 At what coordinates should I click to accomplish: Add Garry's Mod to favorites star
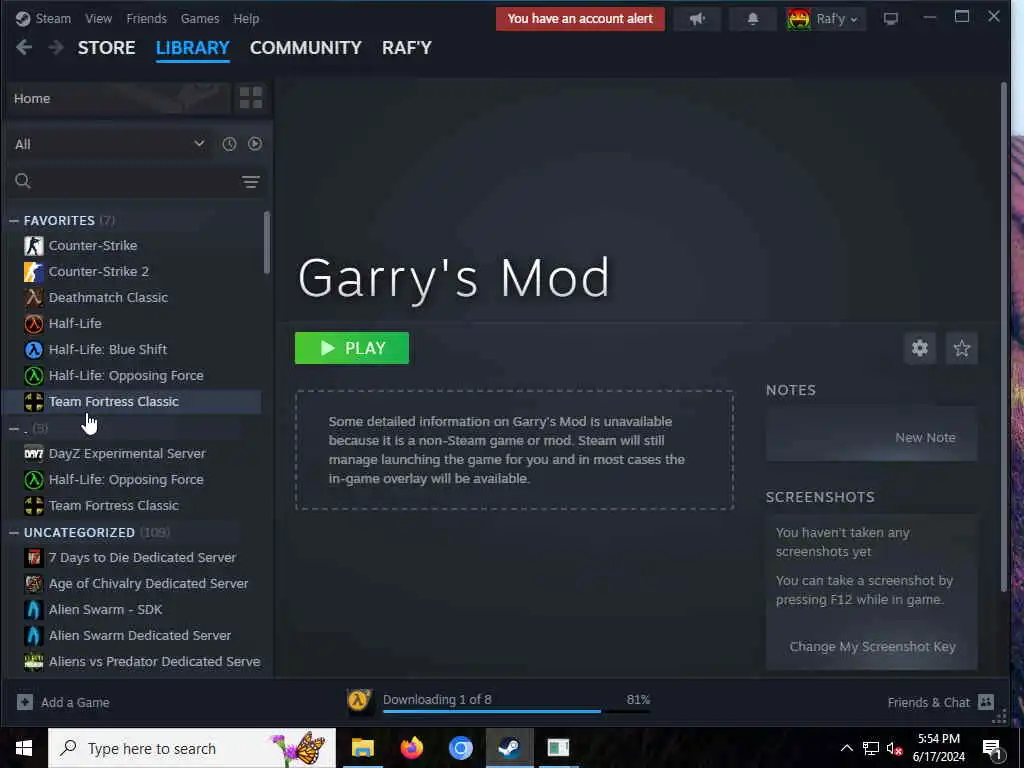tap(961, 348)
